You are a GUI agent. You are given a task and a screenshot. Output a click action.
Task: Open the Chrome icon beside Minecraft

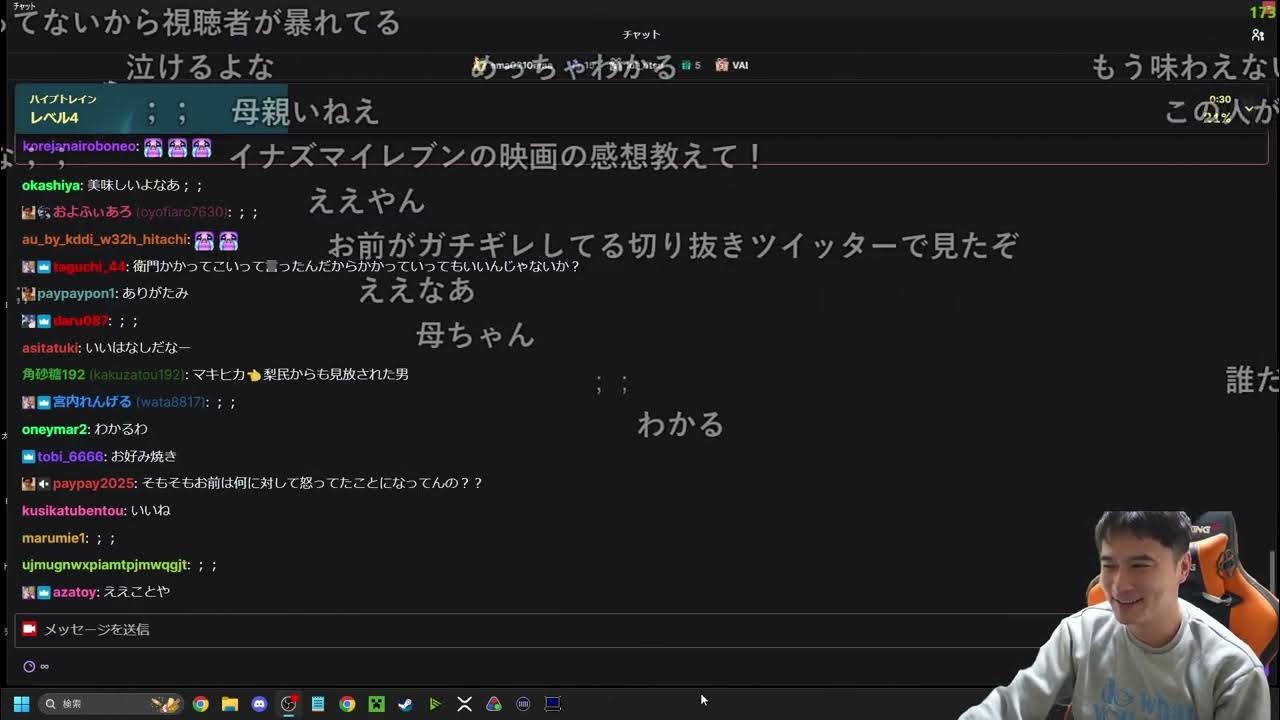point(347,704)
